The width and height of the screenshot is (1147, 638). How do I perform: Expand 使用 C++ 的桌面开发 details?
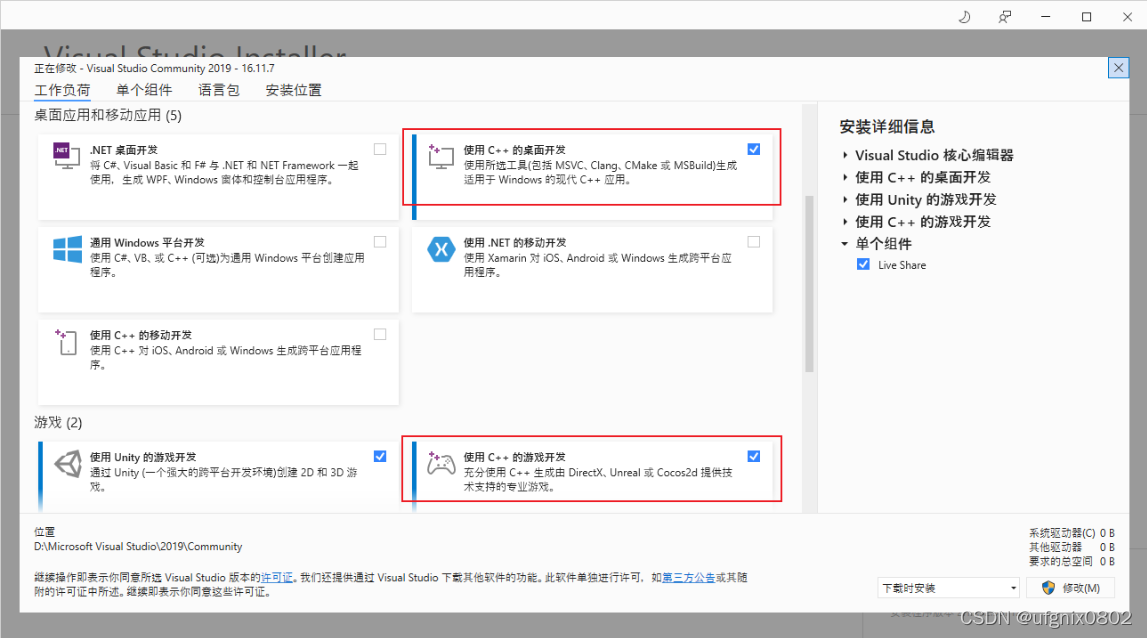(x=845, y=178)
